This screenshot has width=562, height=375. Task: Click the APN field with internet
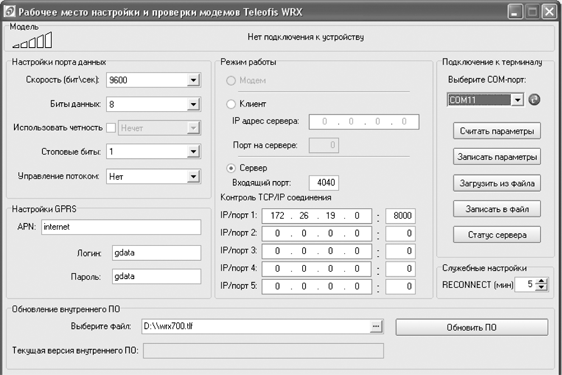121,227
